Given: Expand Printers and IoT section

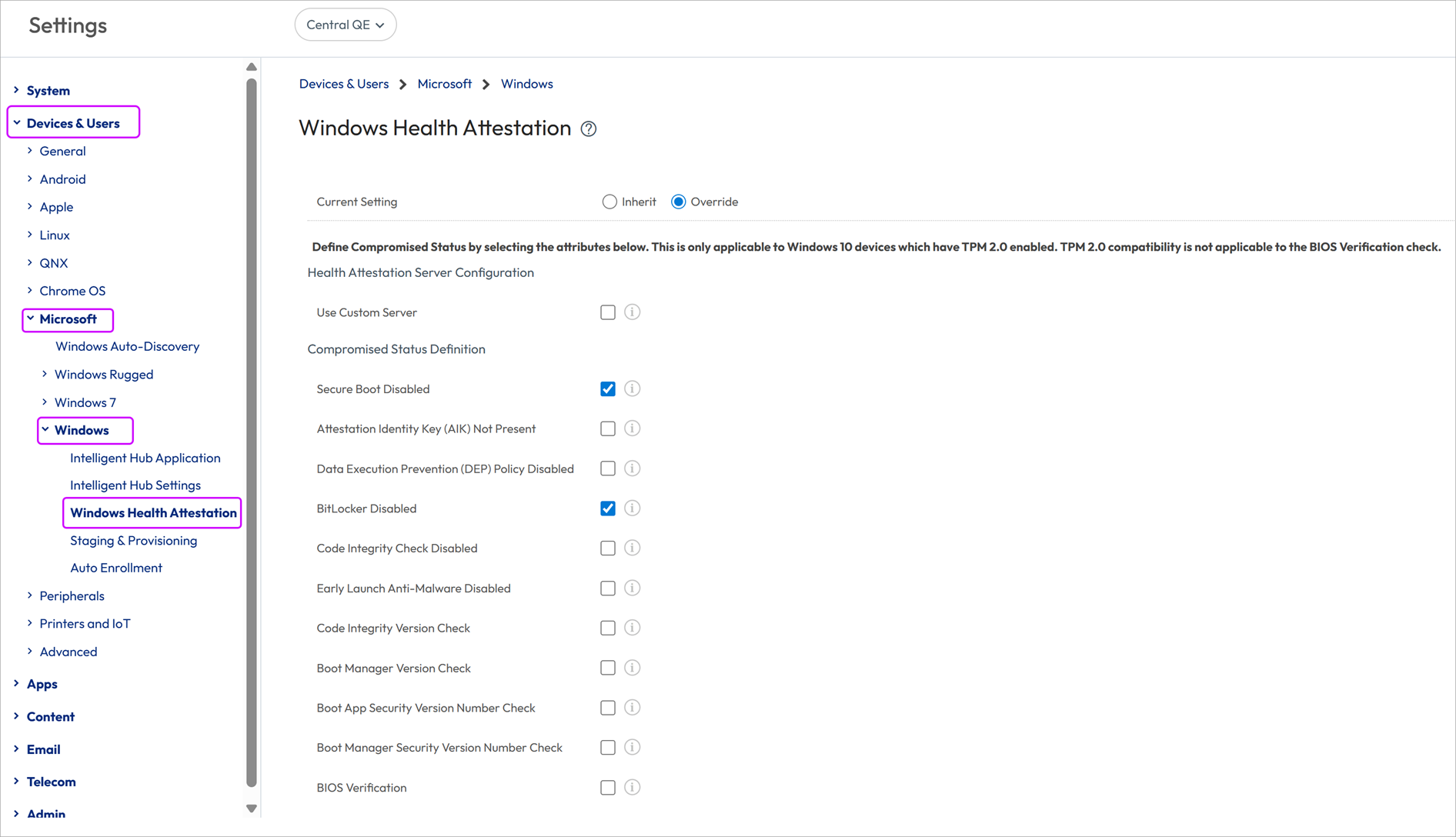Looking at the screenshot, I should coord(30,624).
